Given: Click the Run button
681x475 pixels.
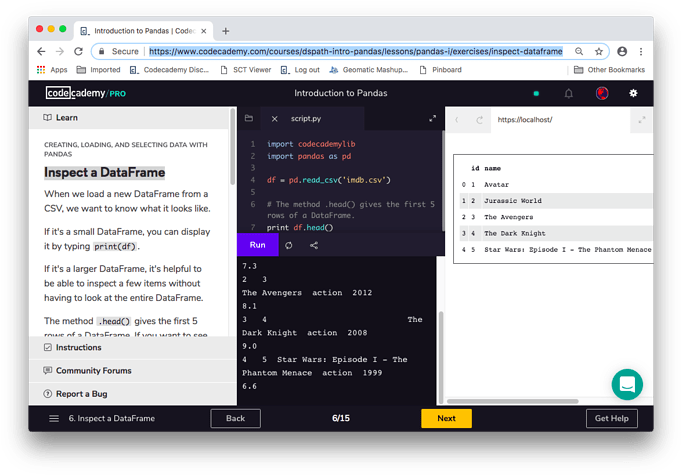Looking at the screenshot, I should 258,245.
